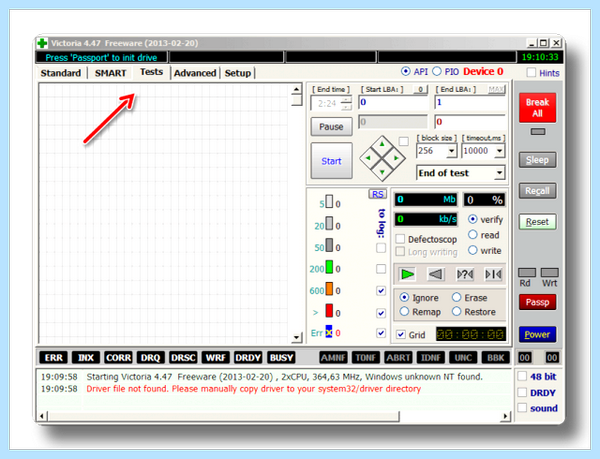The width and height of the screenshot is (600, 459).
Task: Click the BUSY status indicator
Action: tap(281, 358)
